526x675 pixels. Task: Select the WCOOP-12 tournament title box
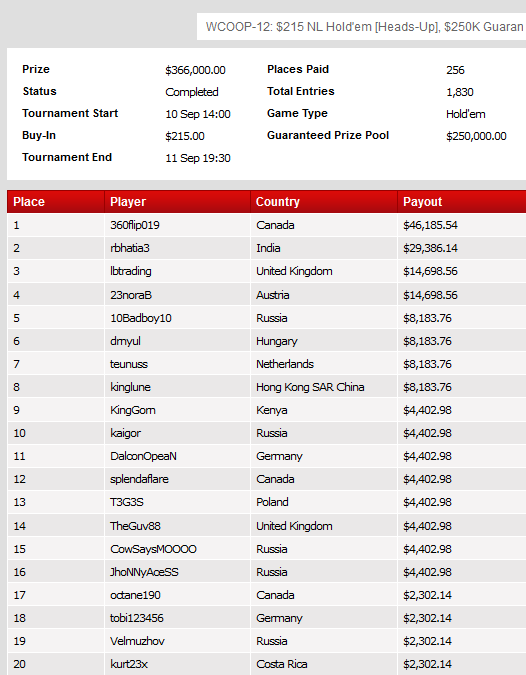pos(362,27)
